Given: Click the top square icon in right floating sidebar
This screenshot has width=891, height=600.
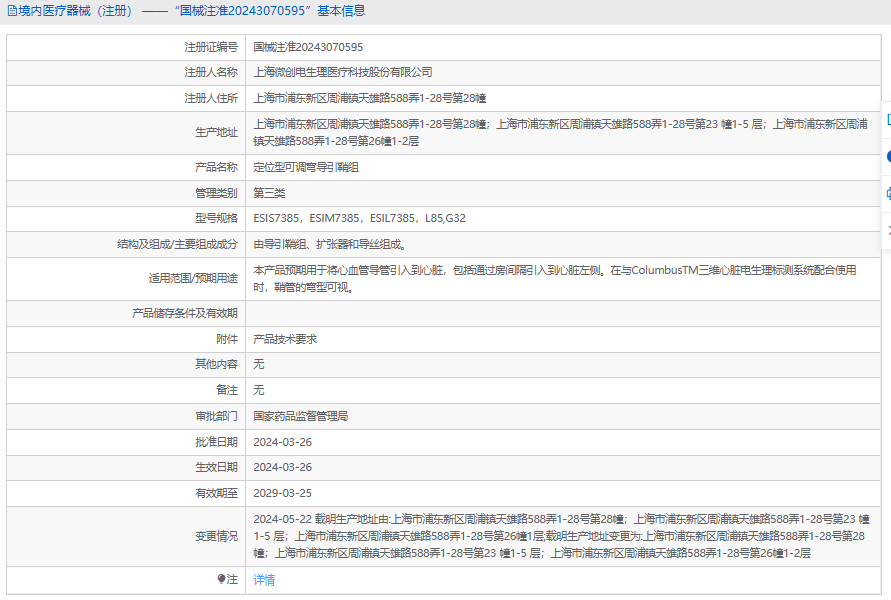Looking at the screenshot, I should click(888, 119).
